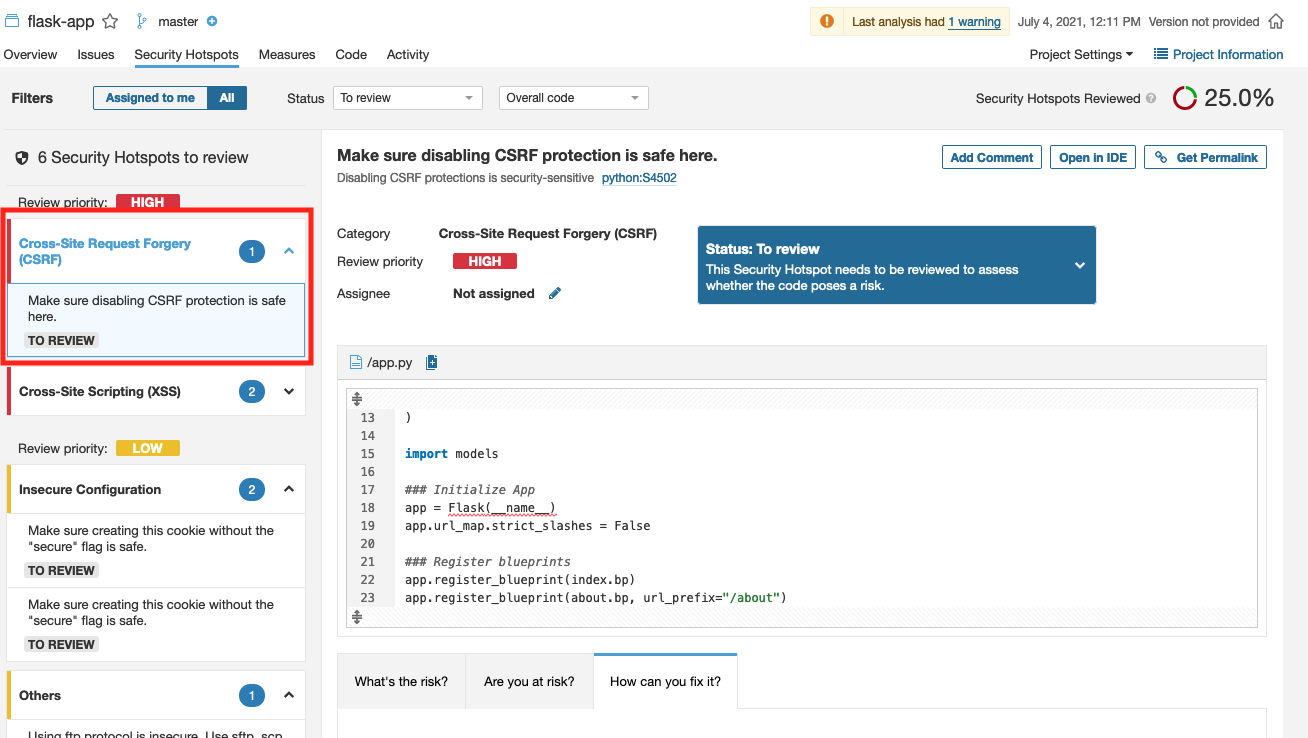Collapse the Others category
The width and height of the screenshot is (1308, 738).
point(289,695)
